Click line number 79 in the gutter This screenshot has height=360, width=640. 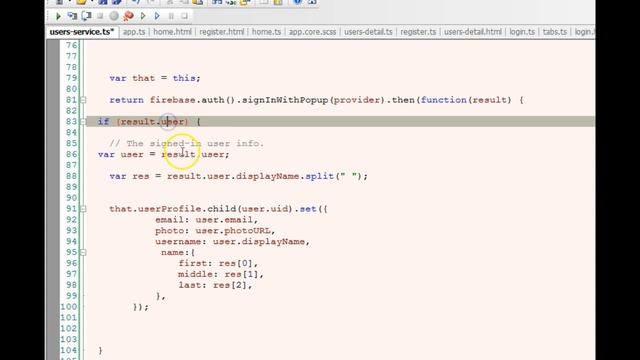(x=71, y=78)
